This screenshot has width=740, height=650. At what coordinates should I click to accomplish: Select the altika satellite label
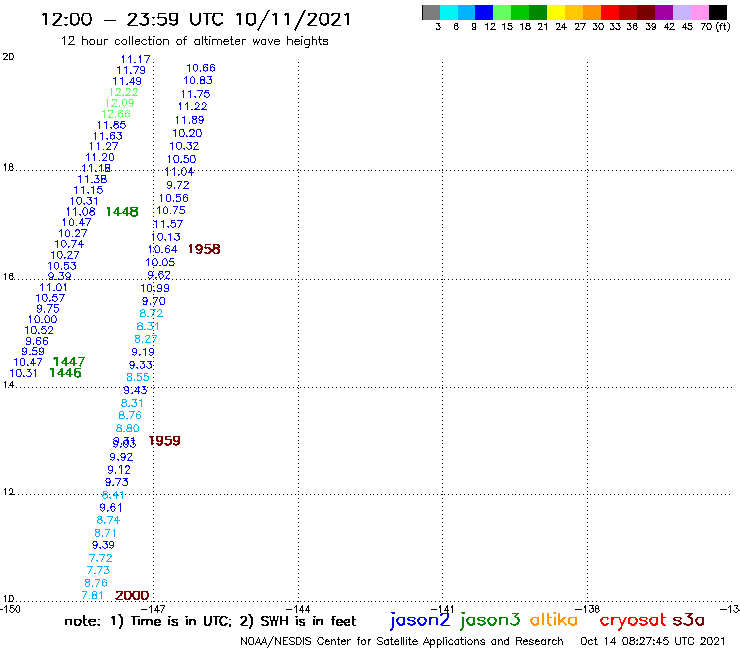click(554, 619)
